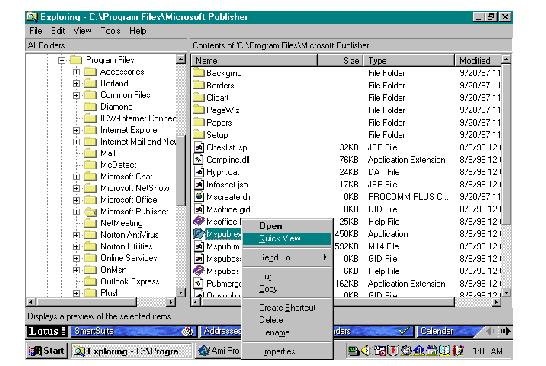Sort by the Name column header

tap(255, 61)
